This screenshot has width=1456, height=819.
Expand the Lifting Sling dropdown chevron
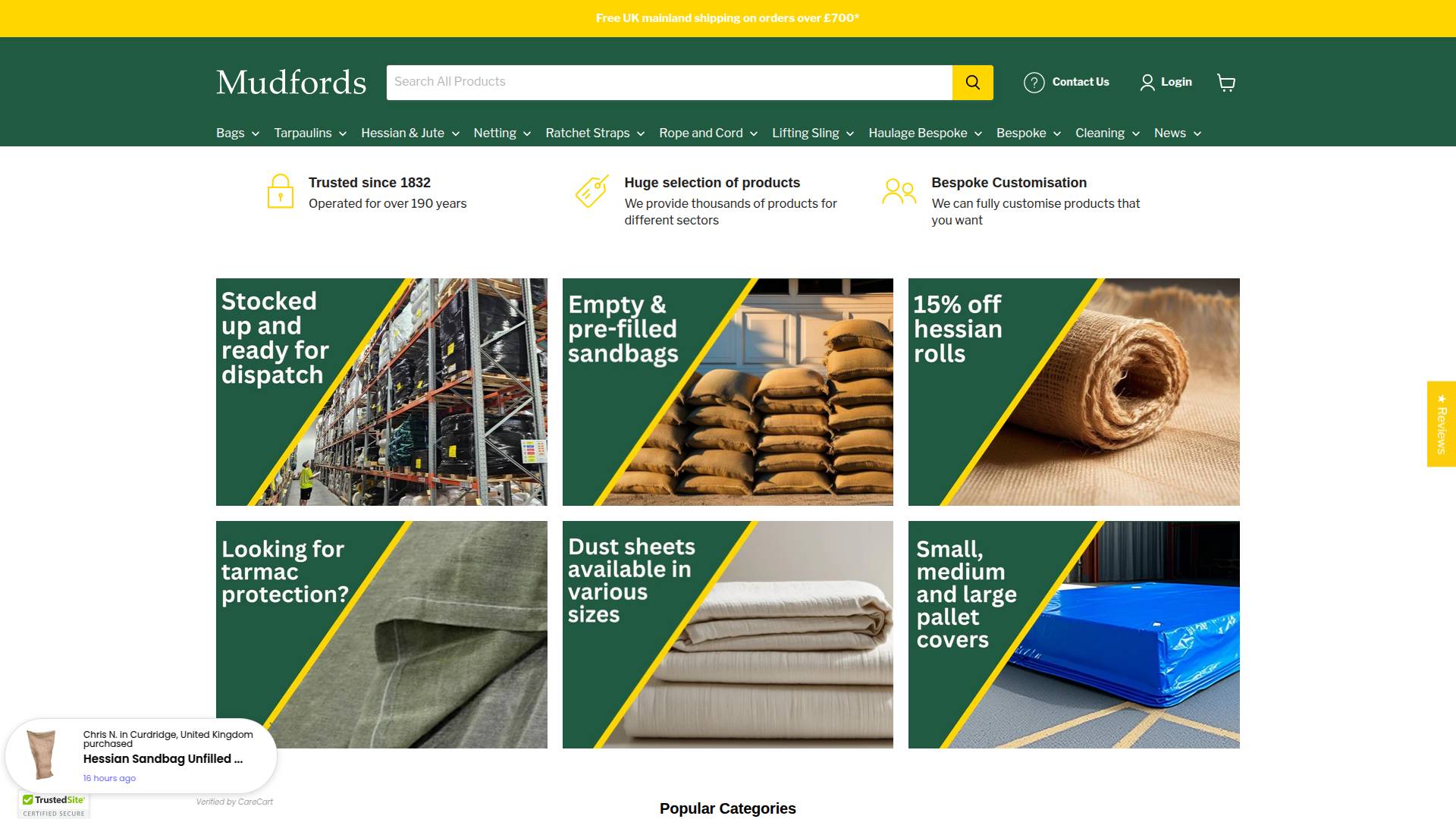850,134
